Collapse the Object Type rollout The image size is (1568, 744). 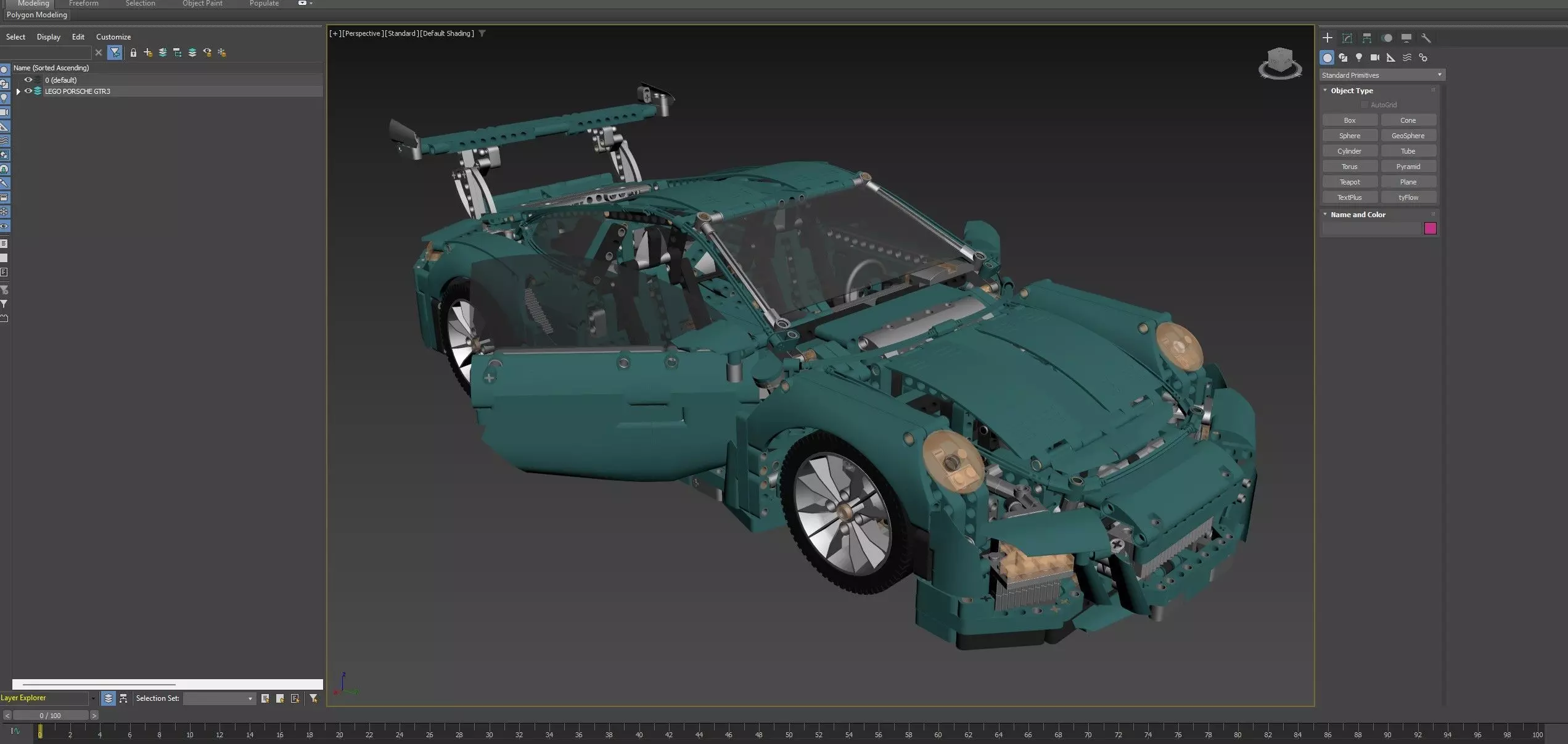point(1325,90)
